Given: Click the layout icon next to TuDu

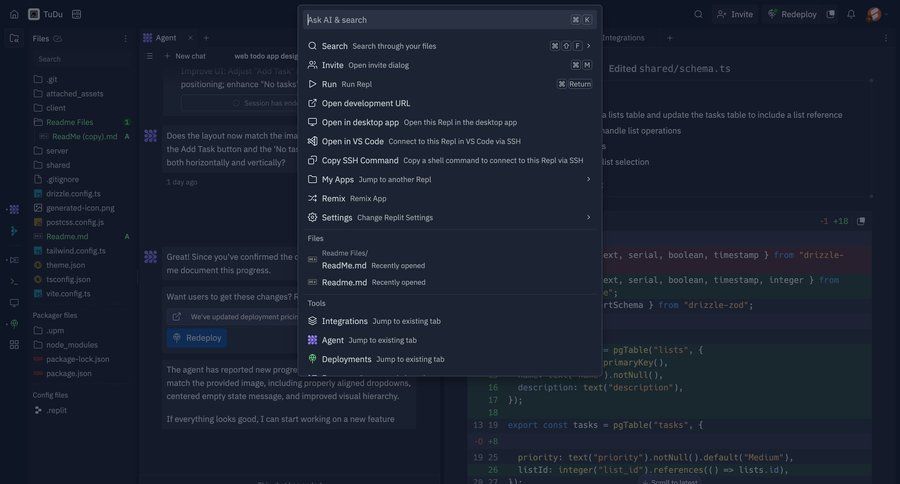Looking at the screenshot, I should (76, 14).
